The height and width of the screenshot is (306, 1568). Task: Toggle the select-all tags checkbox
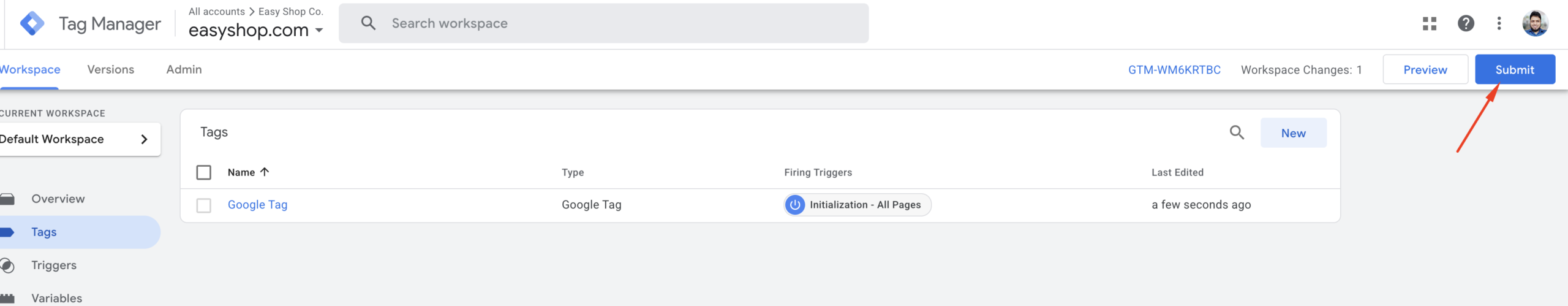click(x=204, y=172)
